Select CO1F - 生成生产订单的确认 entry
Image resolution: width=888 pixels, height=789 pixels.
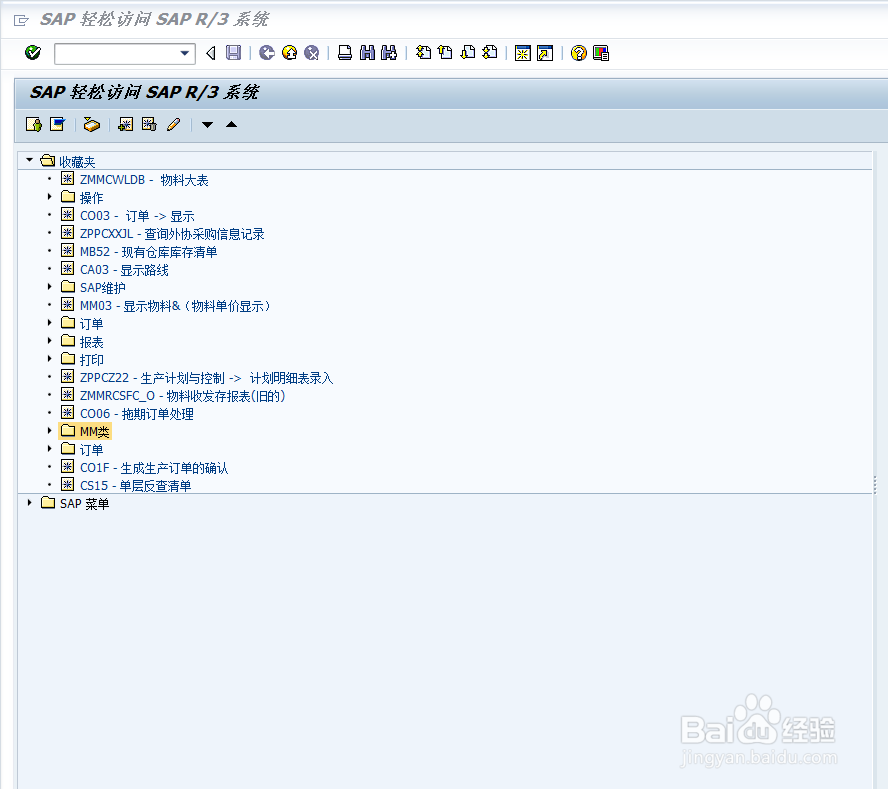[x=154, y=468]
